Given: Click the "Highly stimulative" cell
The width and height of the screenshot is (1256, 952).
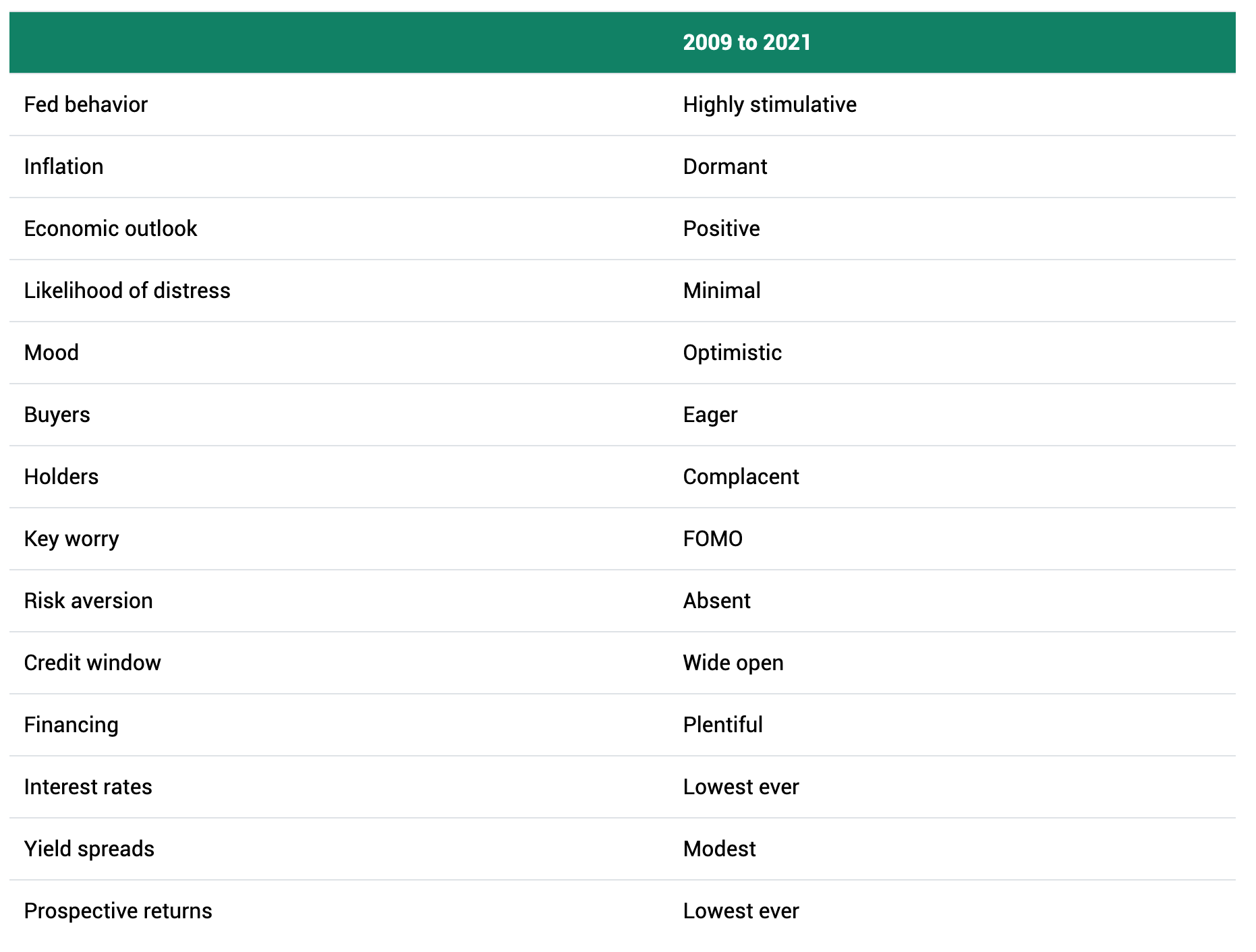Looking at the screenshot, I should pyautogui.click(x=770, y=105).
